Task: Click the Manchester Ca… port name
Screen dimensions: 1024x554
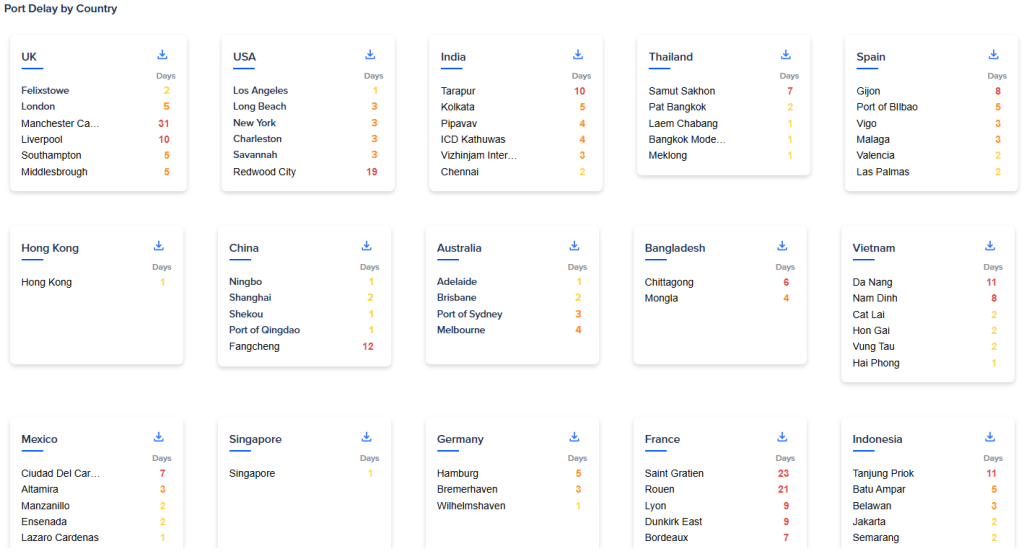Action: click(x=60, y=123)
